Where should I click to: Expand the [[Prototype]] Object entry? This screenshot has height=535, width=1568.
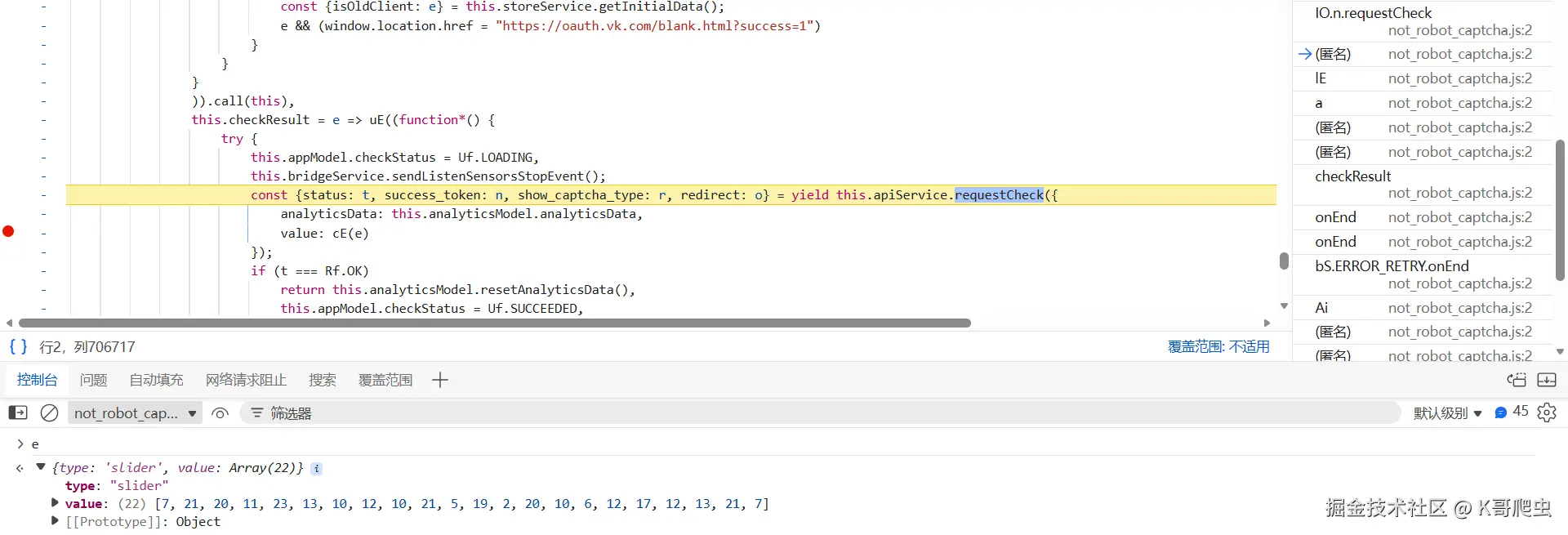55,521
